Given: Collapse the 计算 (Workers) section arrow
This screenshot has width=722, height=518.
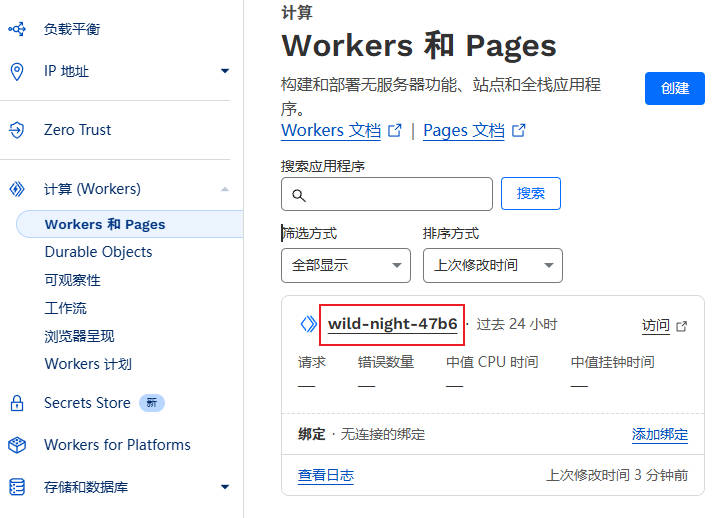Looking at the screenshot, I should [225, 189].
